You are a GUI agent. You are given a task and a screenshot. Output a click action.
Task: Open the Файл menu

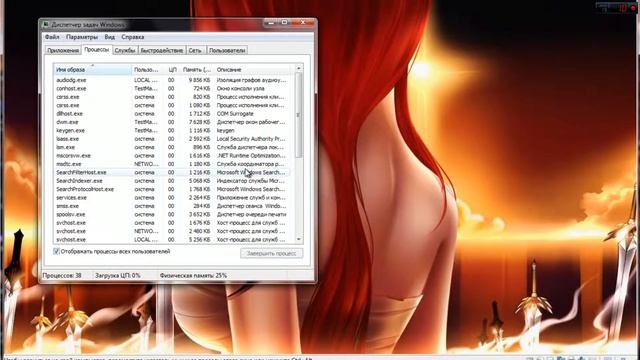[x=52, y=37]
